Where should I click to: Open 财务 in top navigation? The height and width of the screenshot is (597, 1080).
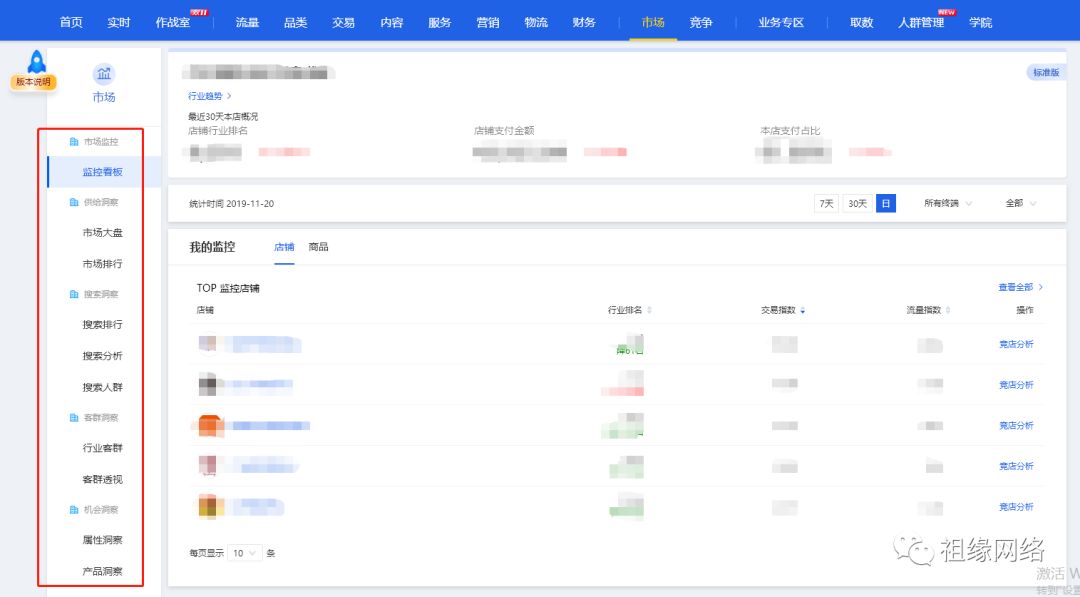[583, 23]
